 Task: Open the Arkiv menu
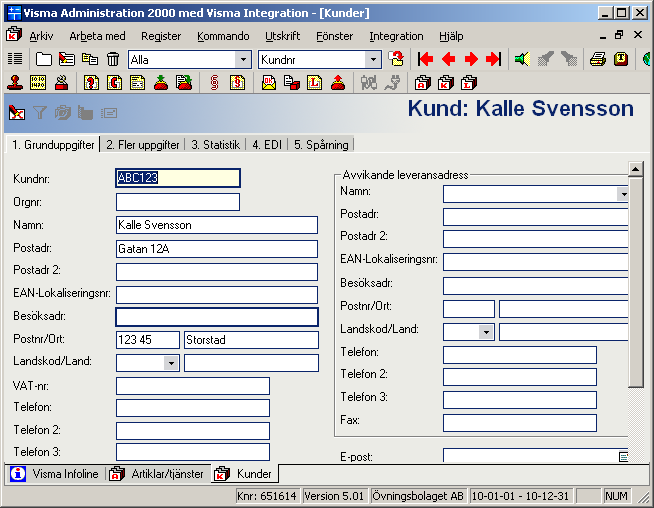(x=41, y=36)
